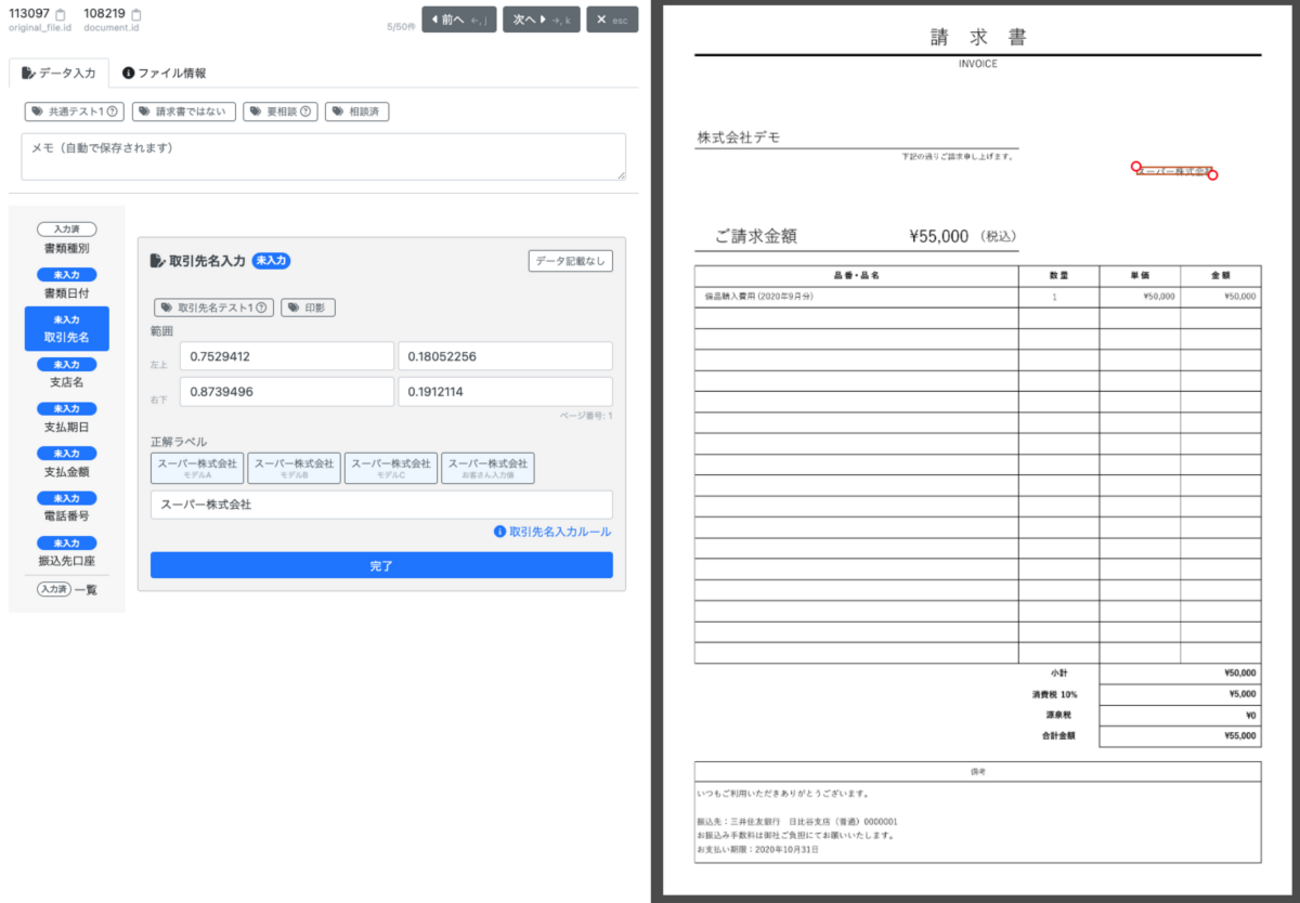Viewport: 1300px width, 903px height.
Task: Click help icon on 要相談 tag
Action: point(305,112)
